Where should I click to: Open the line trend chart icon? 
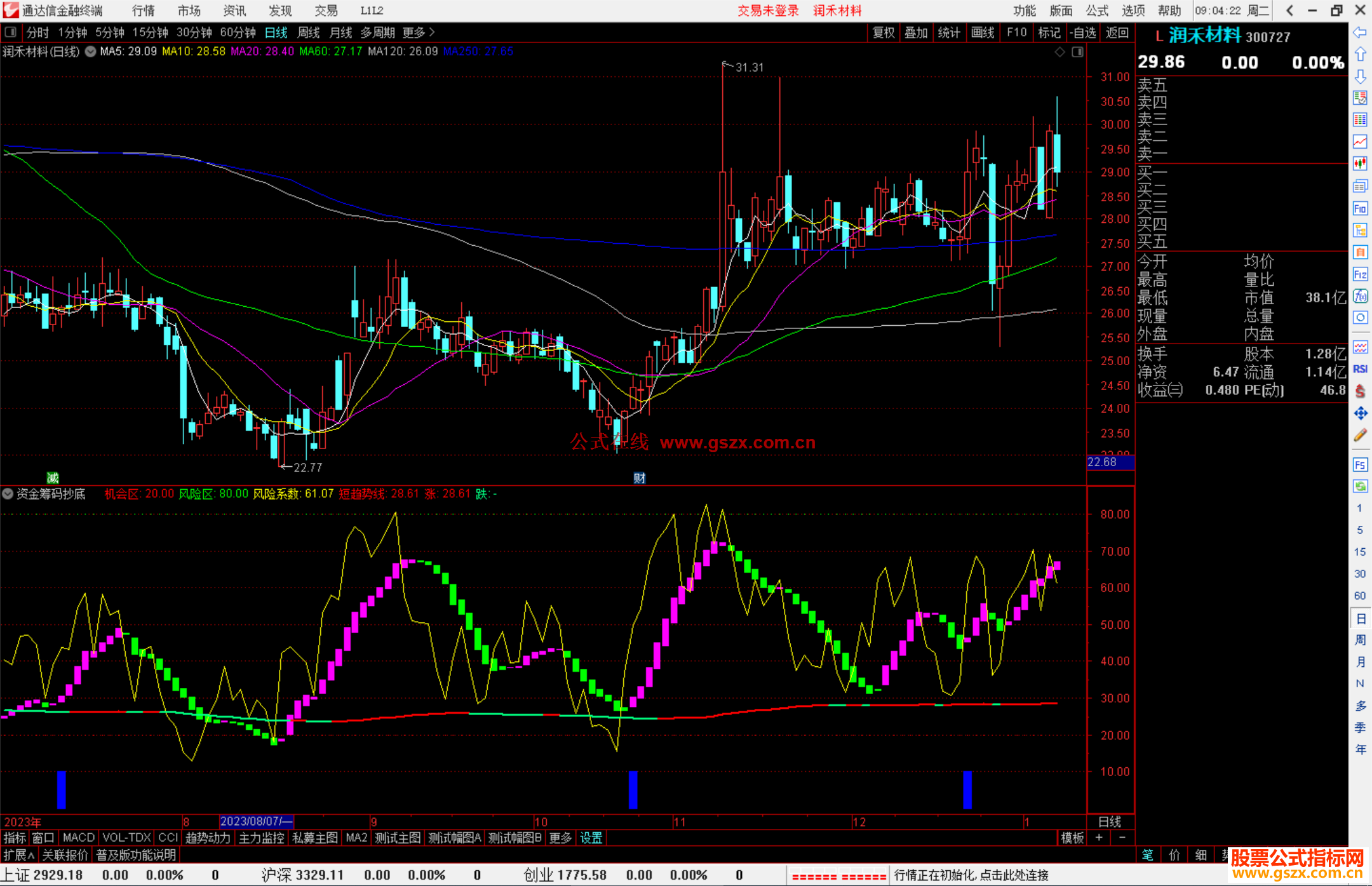pos(1360,142)
